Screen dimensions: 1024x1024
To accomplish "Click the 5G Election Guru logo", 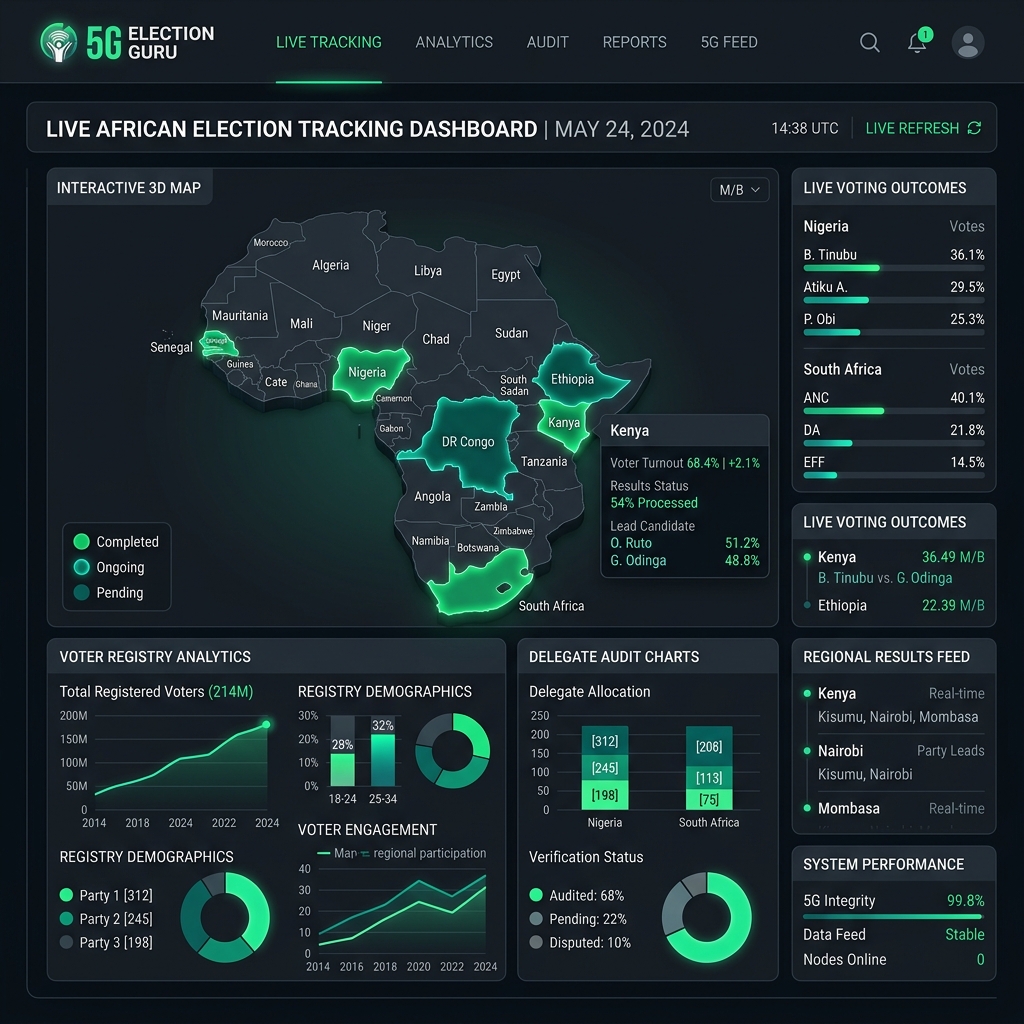I will tap(128, 42).
